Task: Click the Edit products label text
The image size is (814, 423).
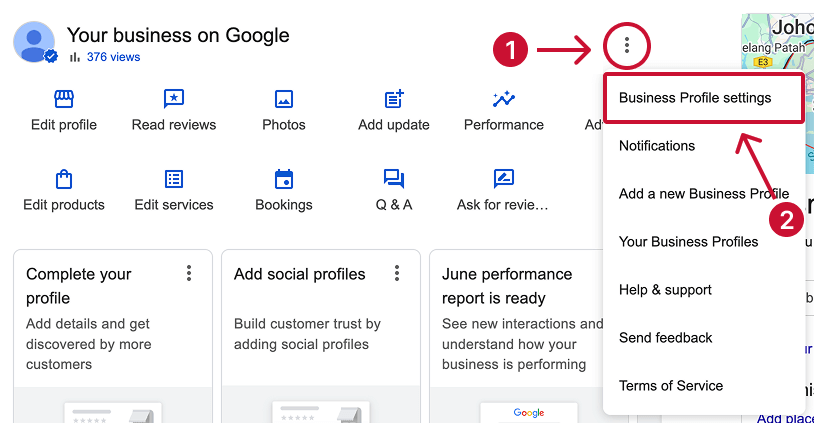Action: (64, 205)
